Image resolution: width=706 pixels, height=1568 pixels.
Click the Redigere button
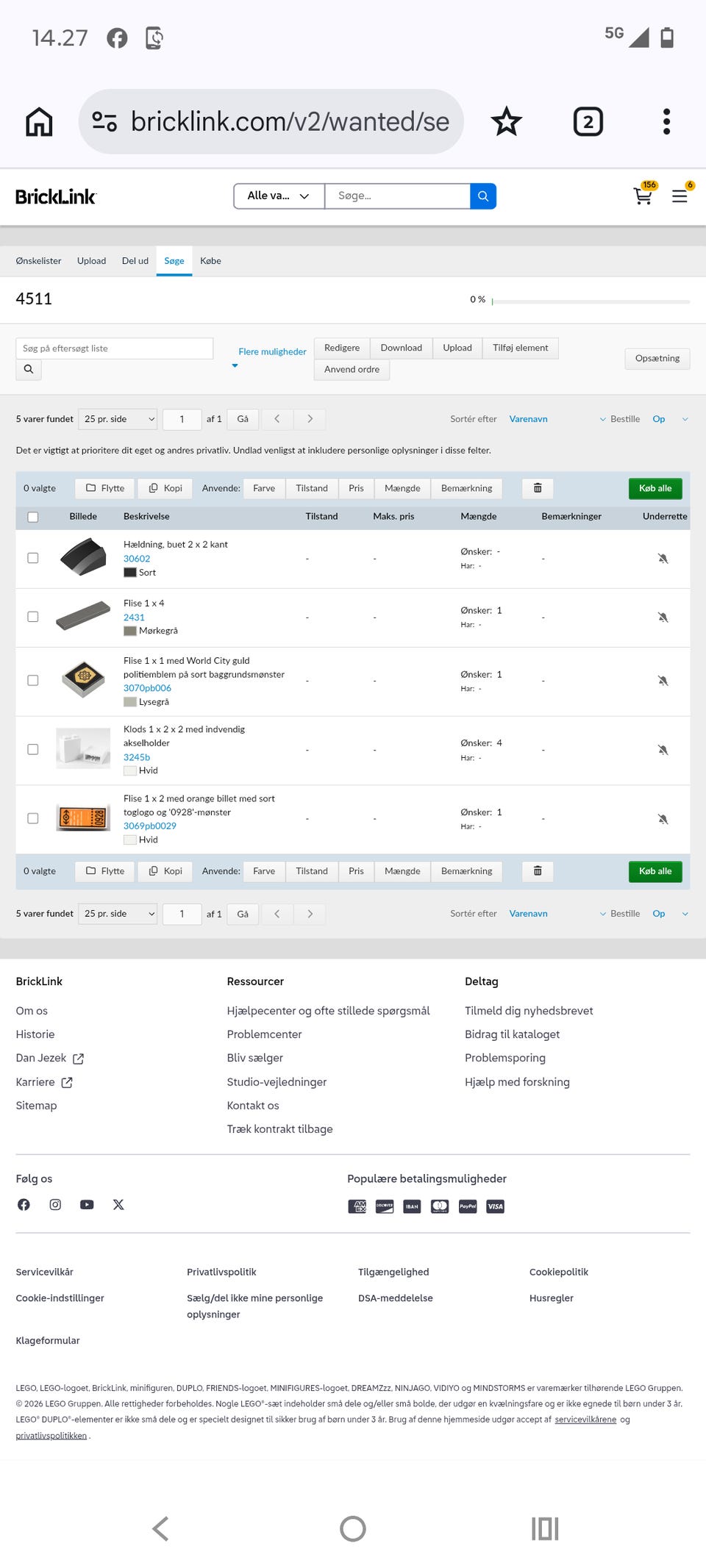pos(342,348)
